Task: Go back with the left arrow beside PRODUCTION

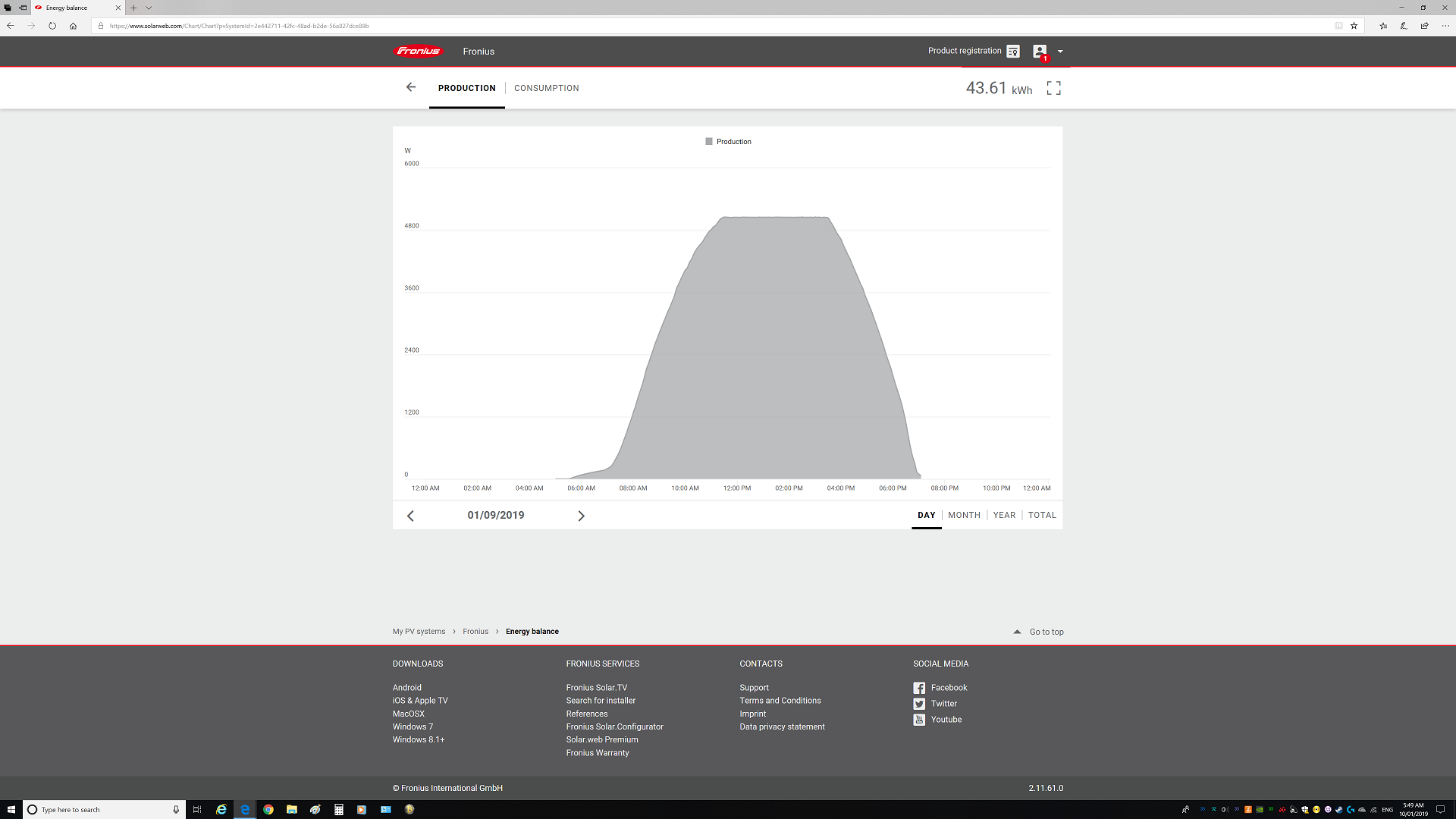Action: point(411,87)
